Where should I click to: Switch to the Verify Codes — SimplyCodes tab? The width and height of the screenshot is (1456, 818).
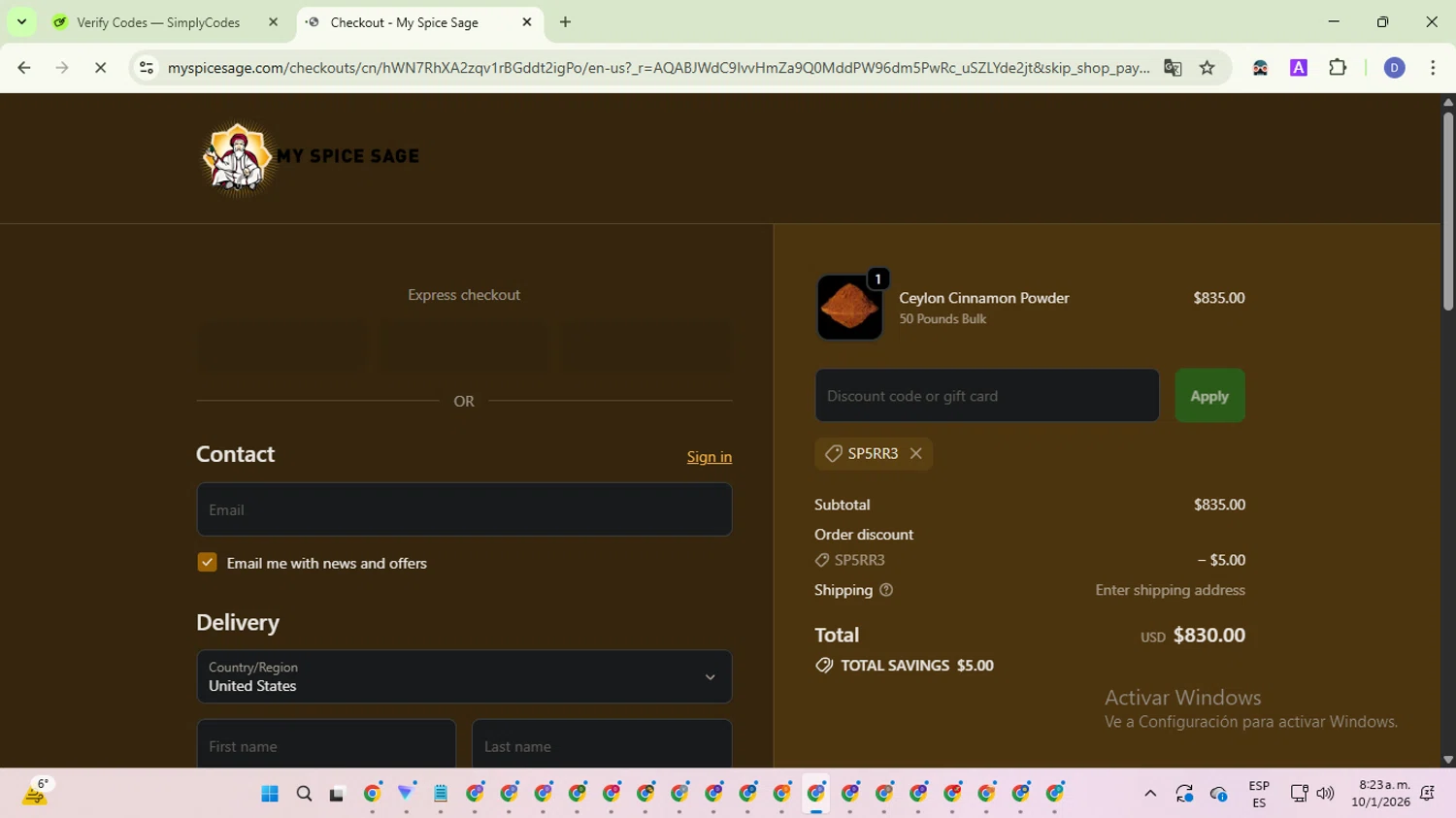click(157, 22)
